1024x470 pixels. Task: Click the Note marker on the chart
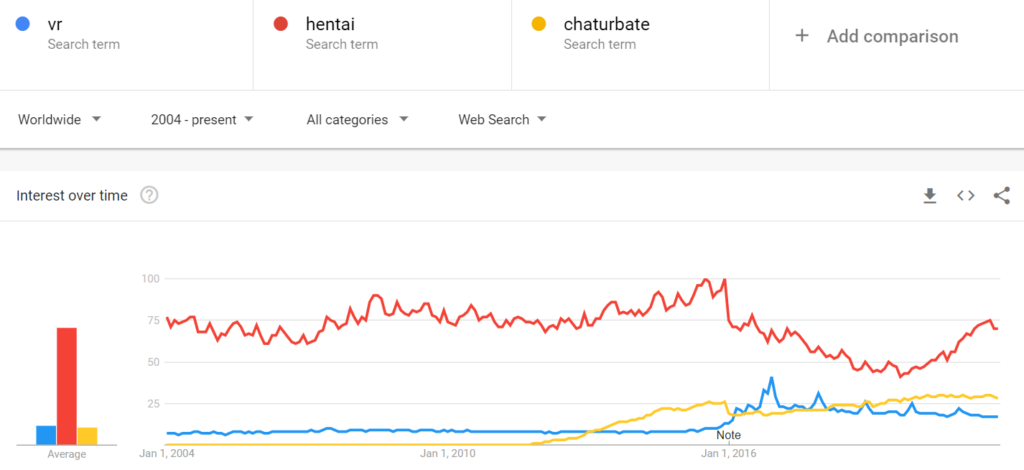pos(729,435)
